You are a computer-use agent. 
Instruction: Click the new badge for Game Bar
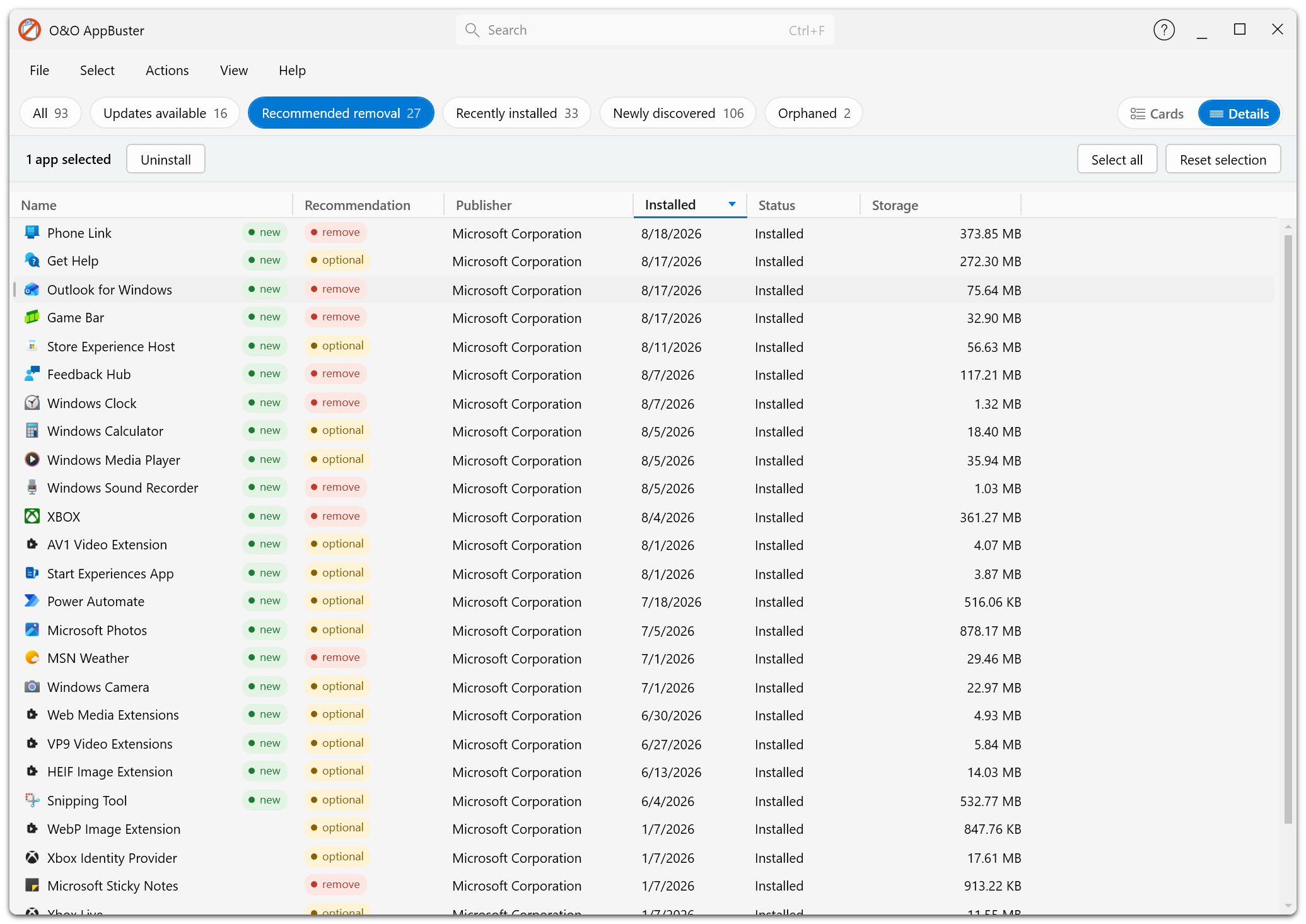pos(265,317)
